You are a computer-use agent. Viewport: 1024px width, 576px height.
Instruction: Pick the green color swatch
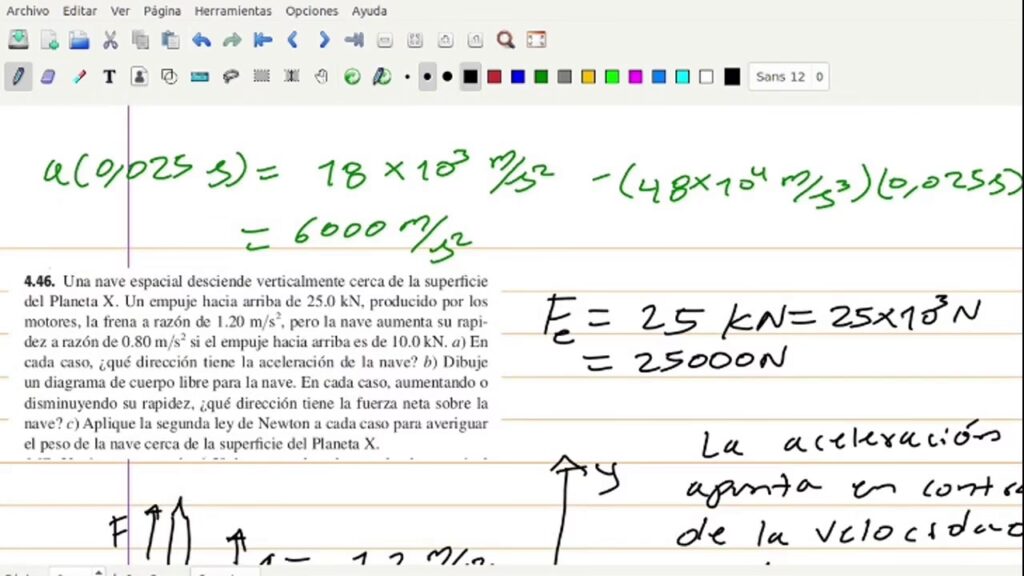point(541,76)
